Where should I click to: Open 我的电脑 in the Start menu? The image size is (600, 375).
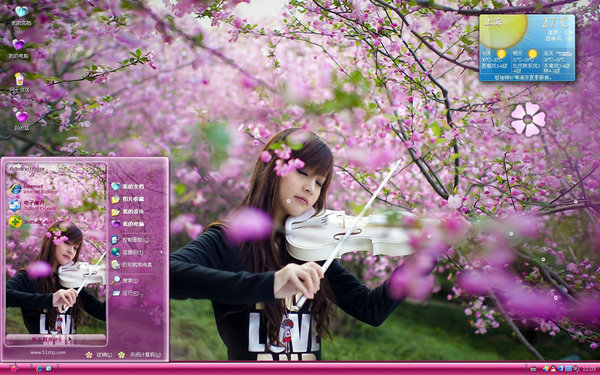[128, 224]
